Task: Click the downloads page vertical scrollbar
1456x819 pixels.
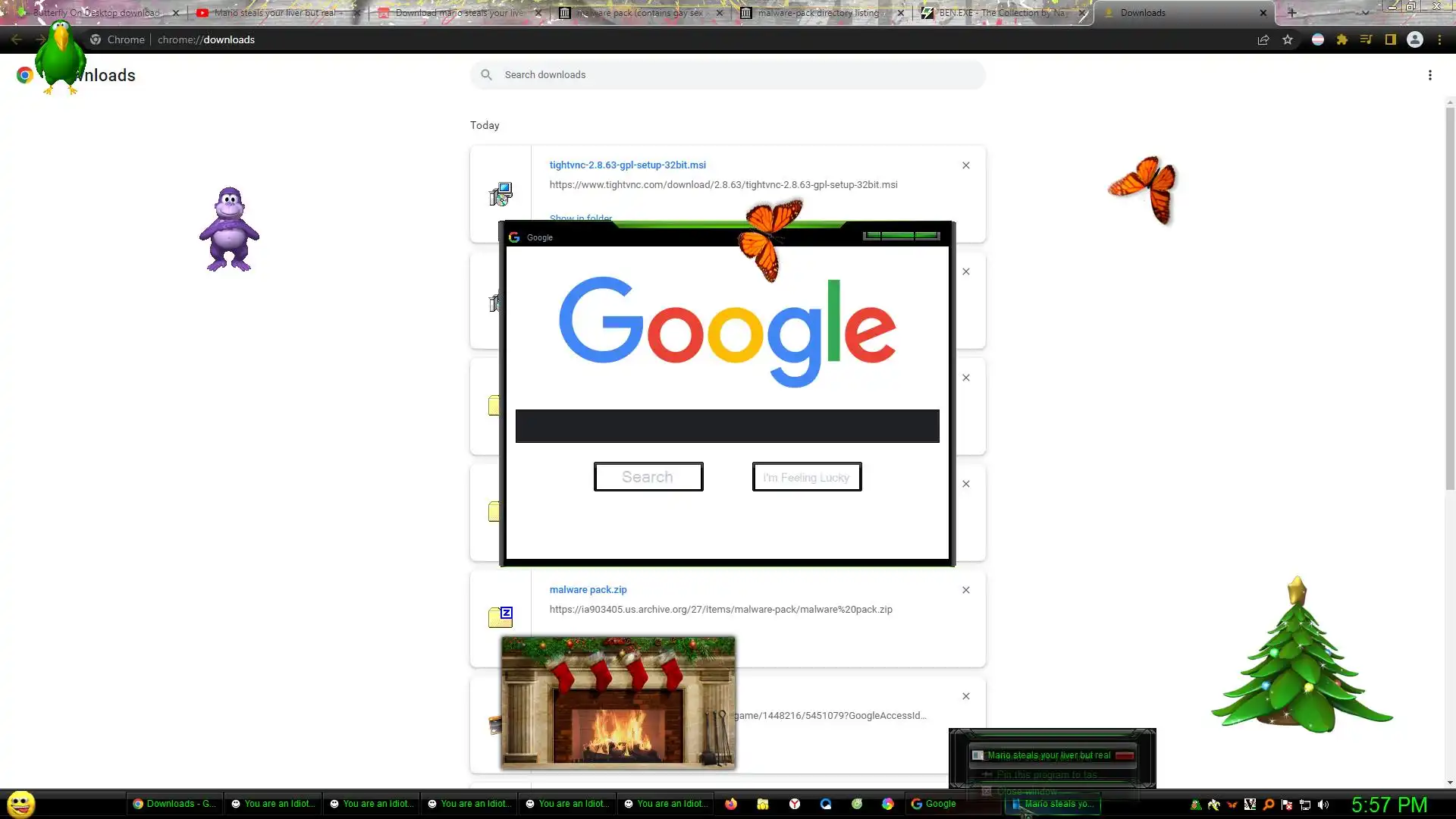Action: 1450,303
